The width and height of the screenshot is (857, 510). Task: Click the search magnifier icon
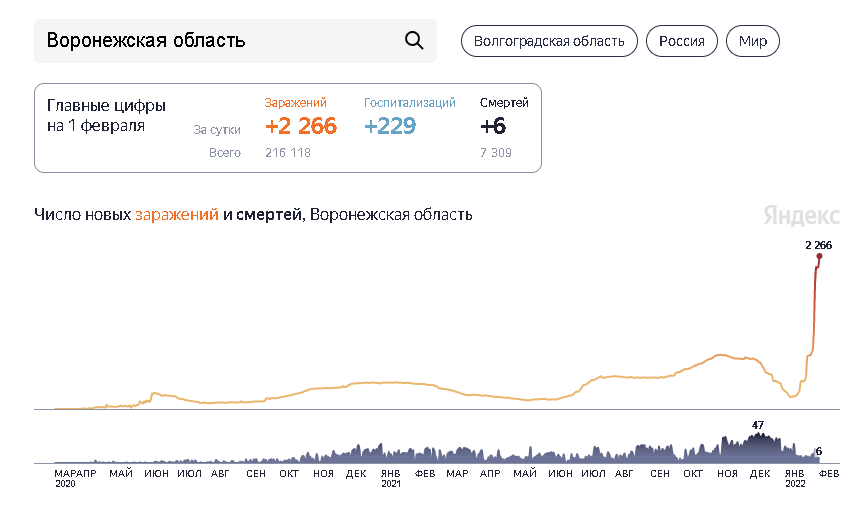click(x=414, y=41)
